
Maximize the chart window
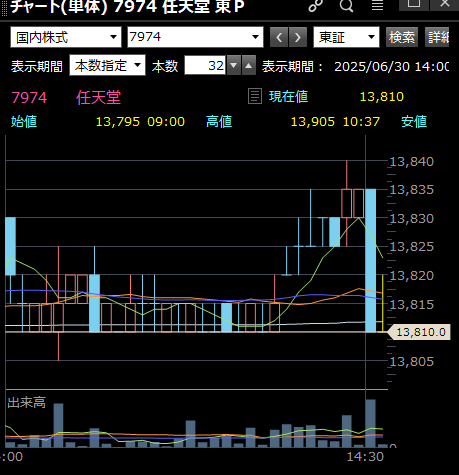pyautogui.click(x=414, y=4)
